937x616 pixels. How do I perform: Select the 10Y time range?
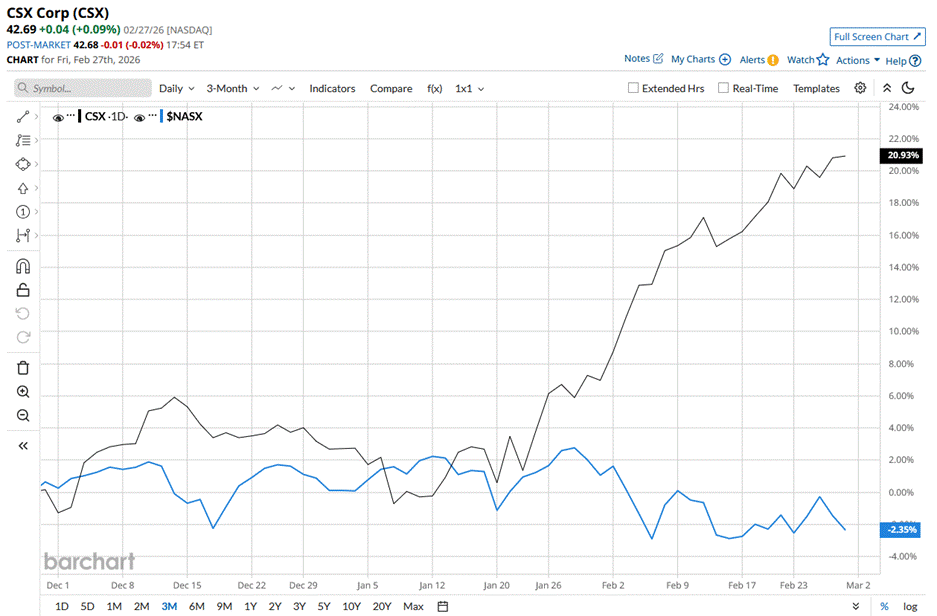pos(351,606)
